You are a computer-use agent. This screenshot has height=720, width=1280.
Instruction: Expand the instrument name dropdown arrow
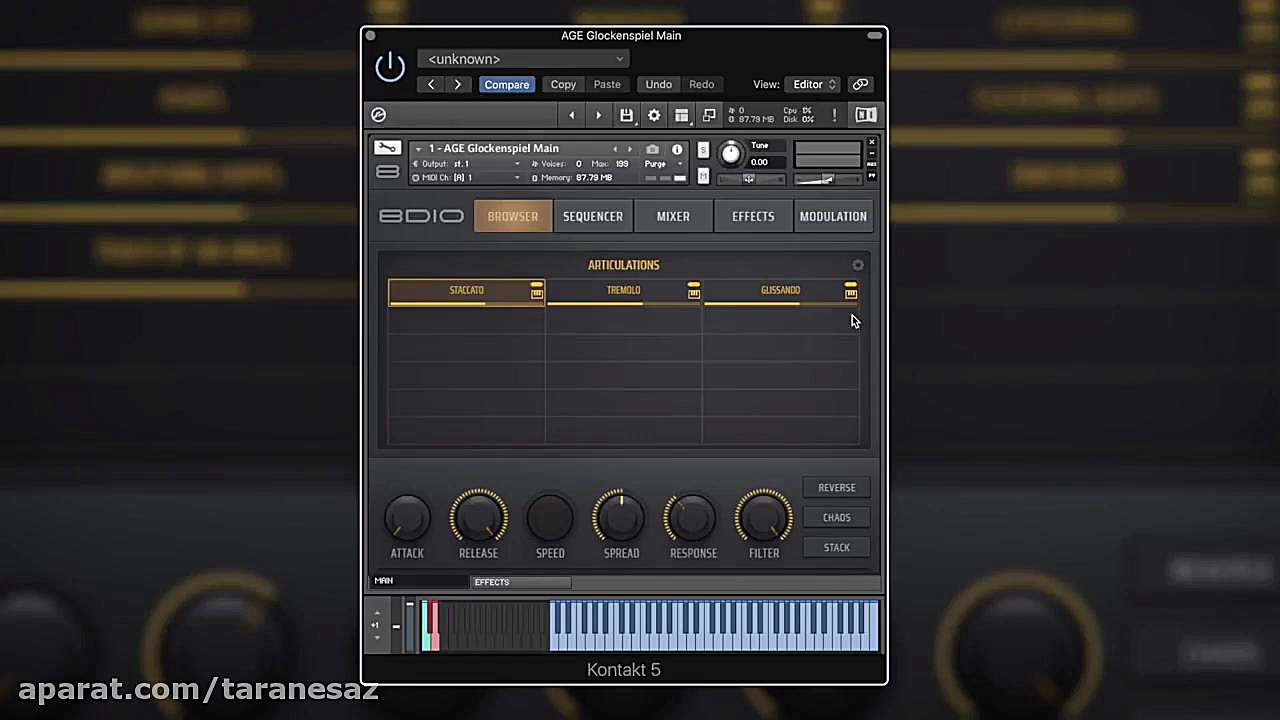(x=418, y=149)
